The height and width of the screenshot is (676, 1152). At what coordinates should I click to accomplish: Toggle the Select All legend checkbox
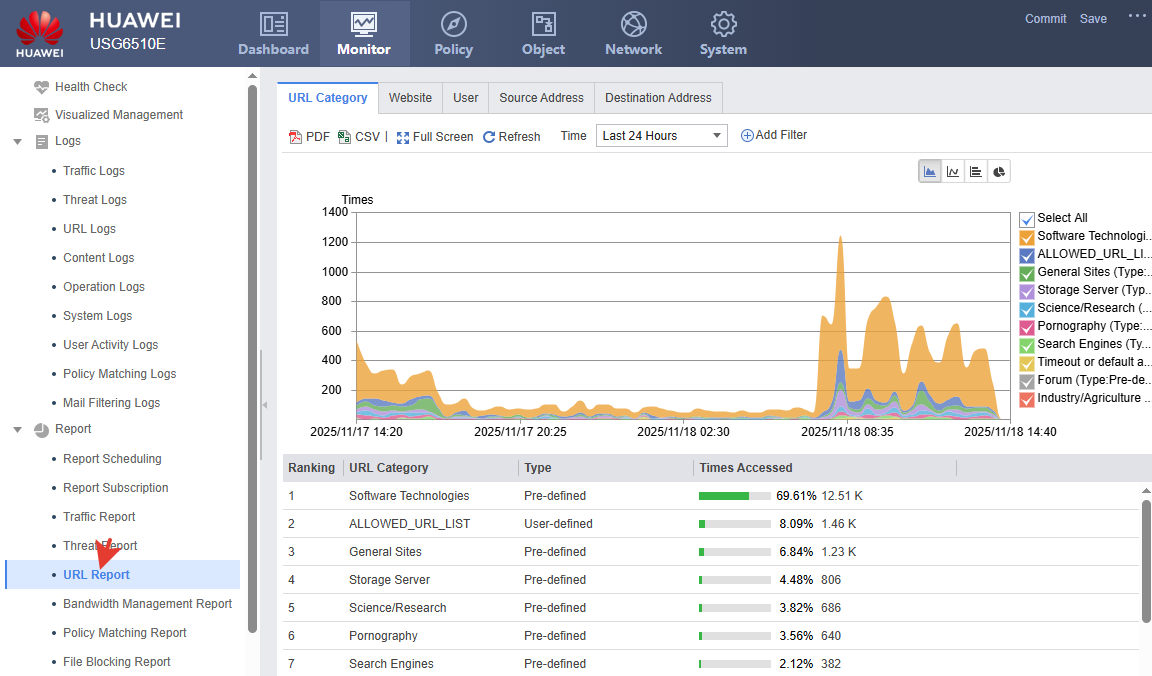click(1027, 219)
